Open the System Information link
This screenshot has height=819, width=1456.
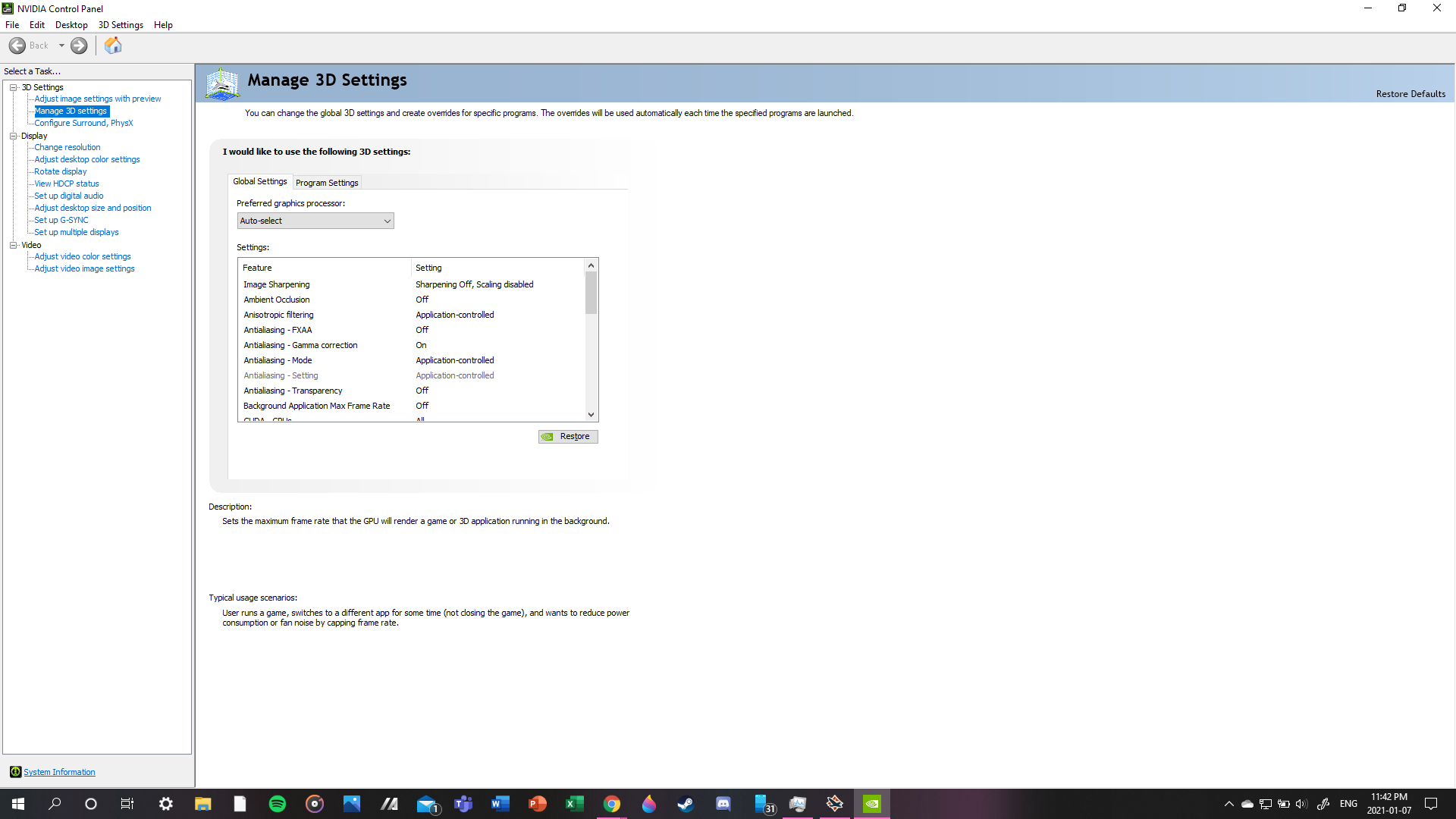click(59, 772)
